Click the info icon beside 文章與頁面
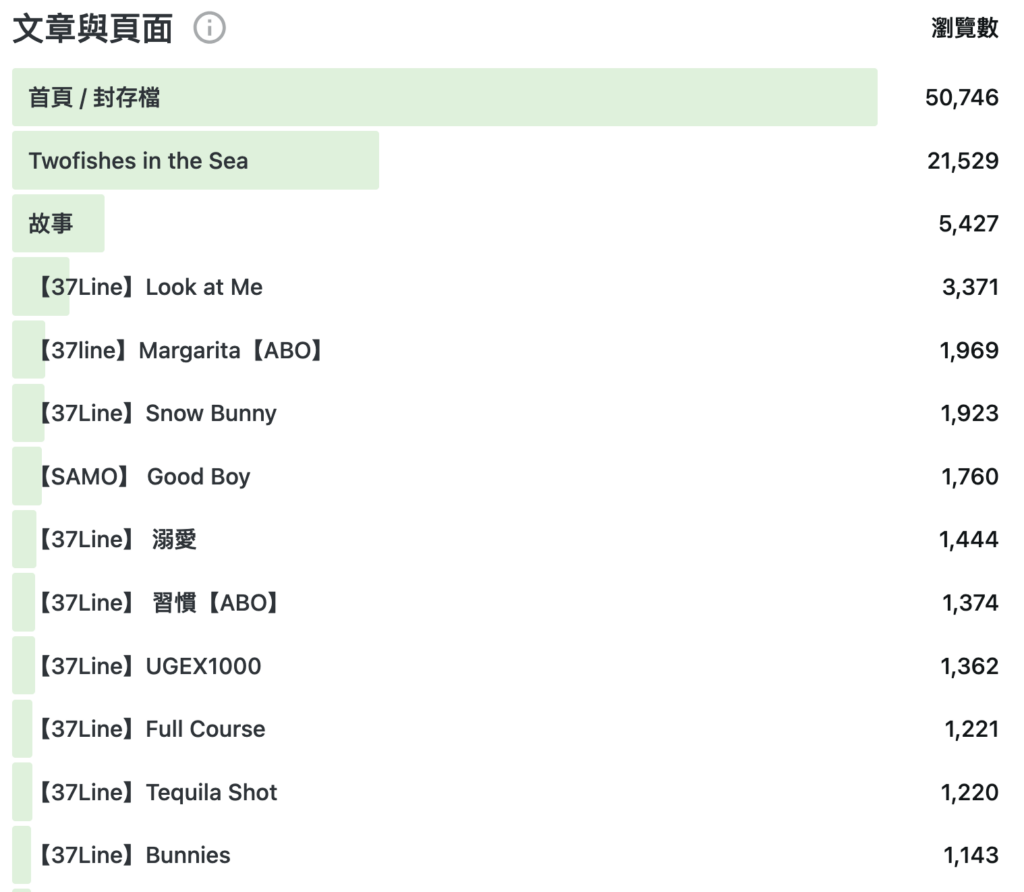 click(x=210, y=28)
